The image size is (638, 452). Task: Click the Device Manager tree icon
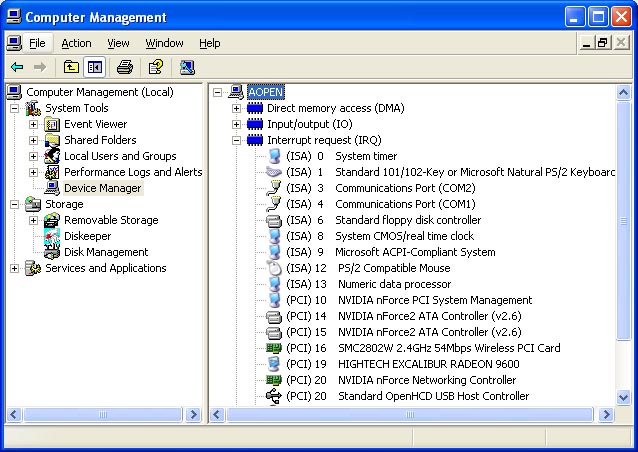pyautogui.click(x=52, y=188)
